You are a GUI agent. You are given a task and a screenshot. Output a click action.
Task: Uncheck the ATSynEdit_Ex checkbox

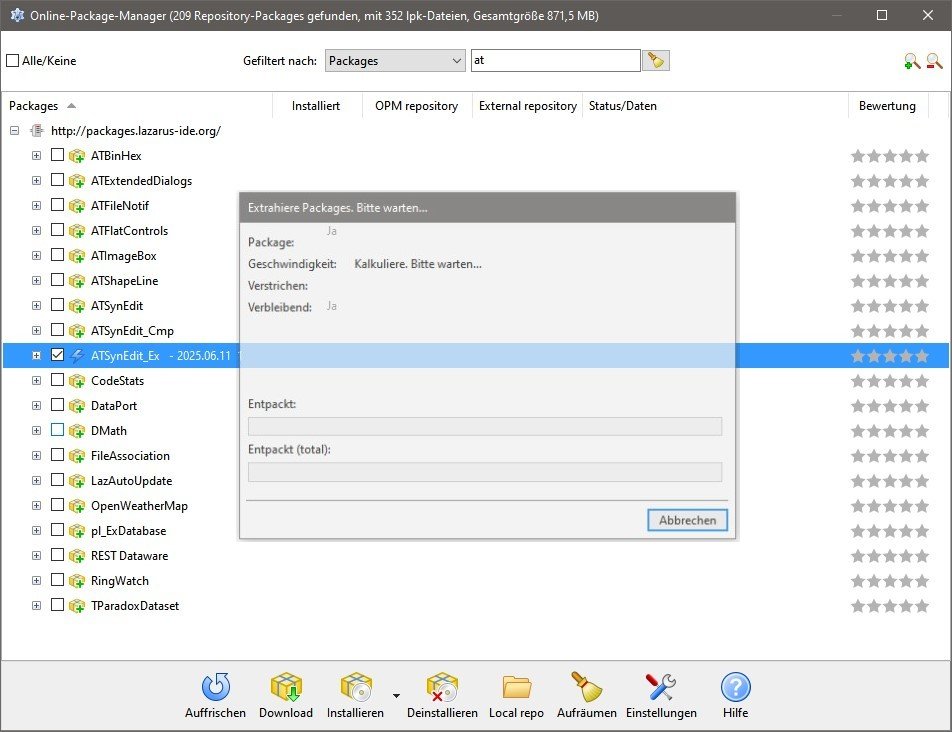pyautogui.click(x=57, y=354)
